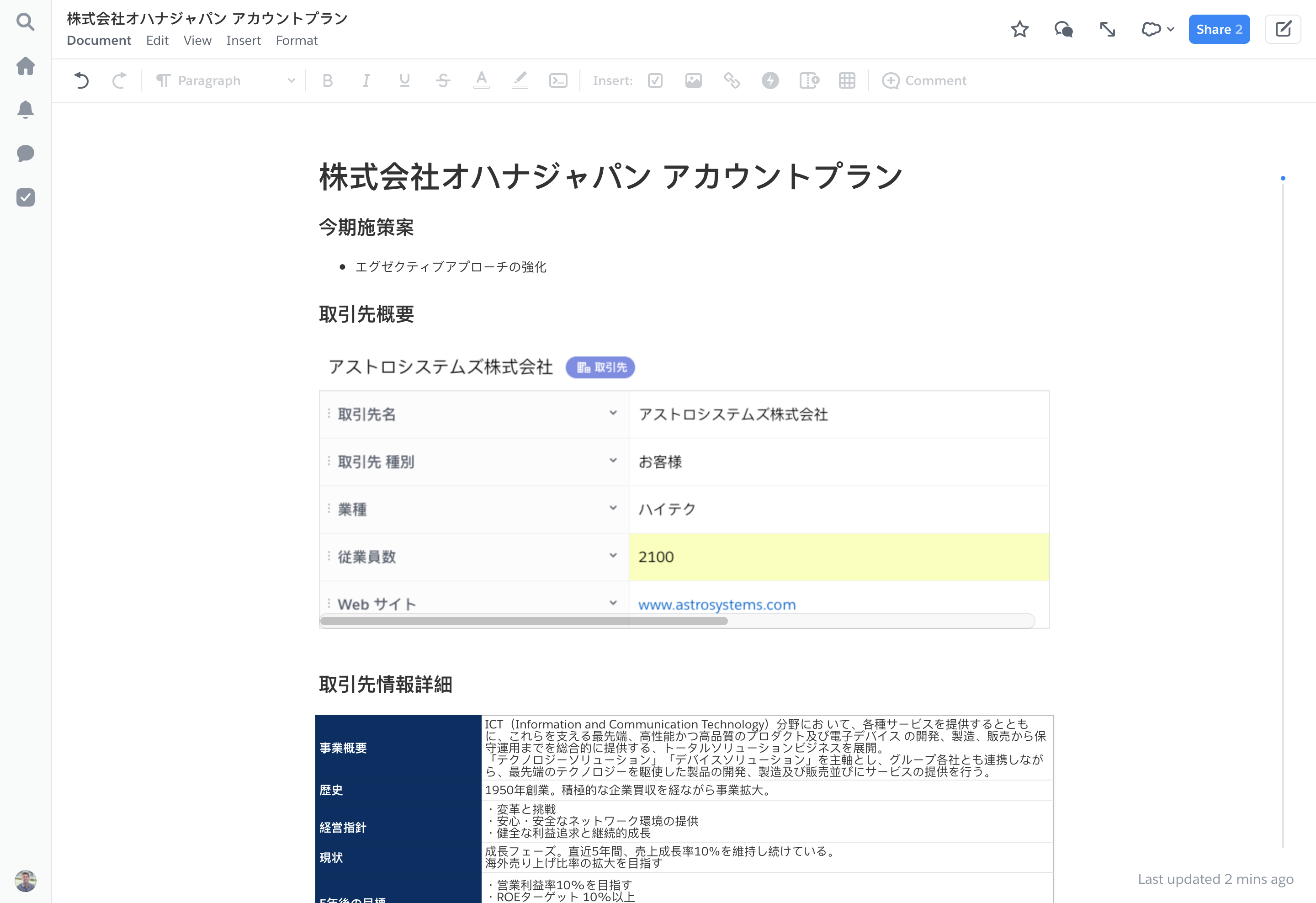Viewport: 1316px width, 903px height.
Task: Click the 現状 row header
Action: coord(398,857)
